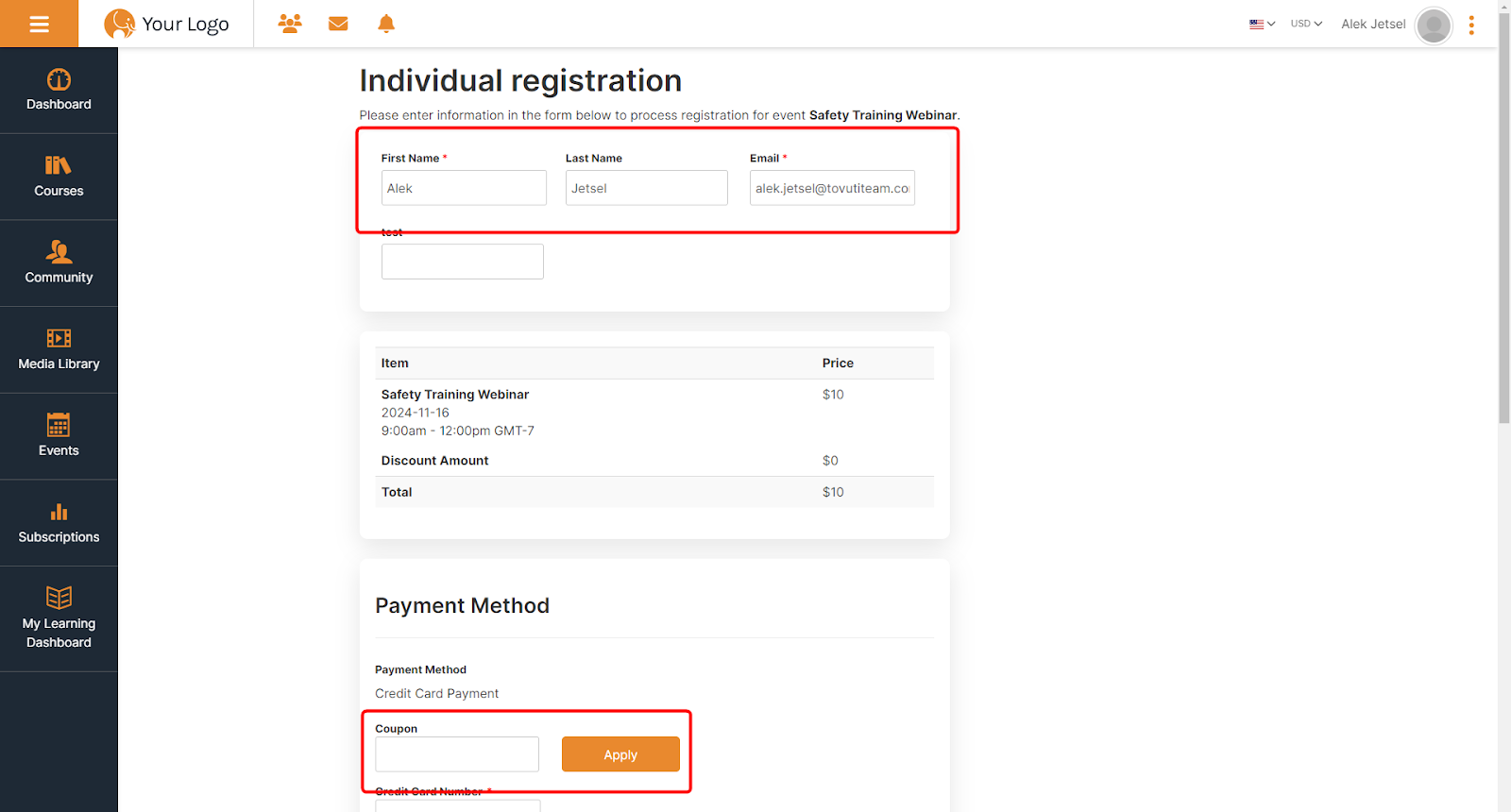Go to Dashboard in sidebar
This screenshot has height=812, width=1511.
point(59,91)
